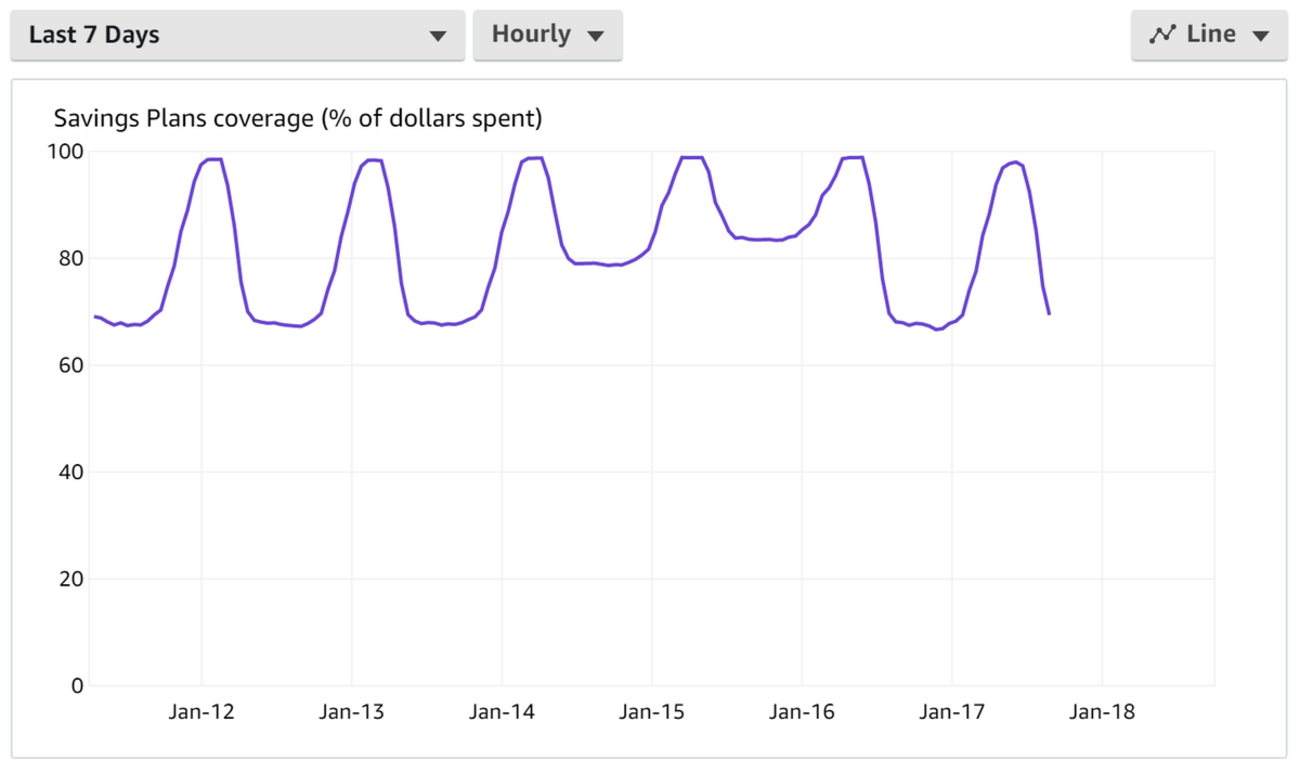Click the Savings Plans coverage chart title

click(297, 119)
